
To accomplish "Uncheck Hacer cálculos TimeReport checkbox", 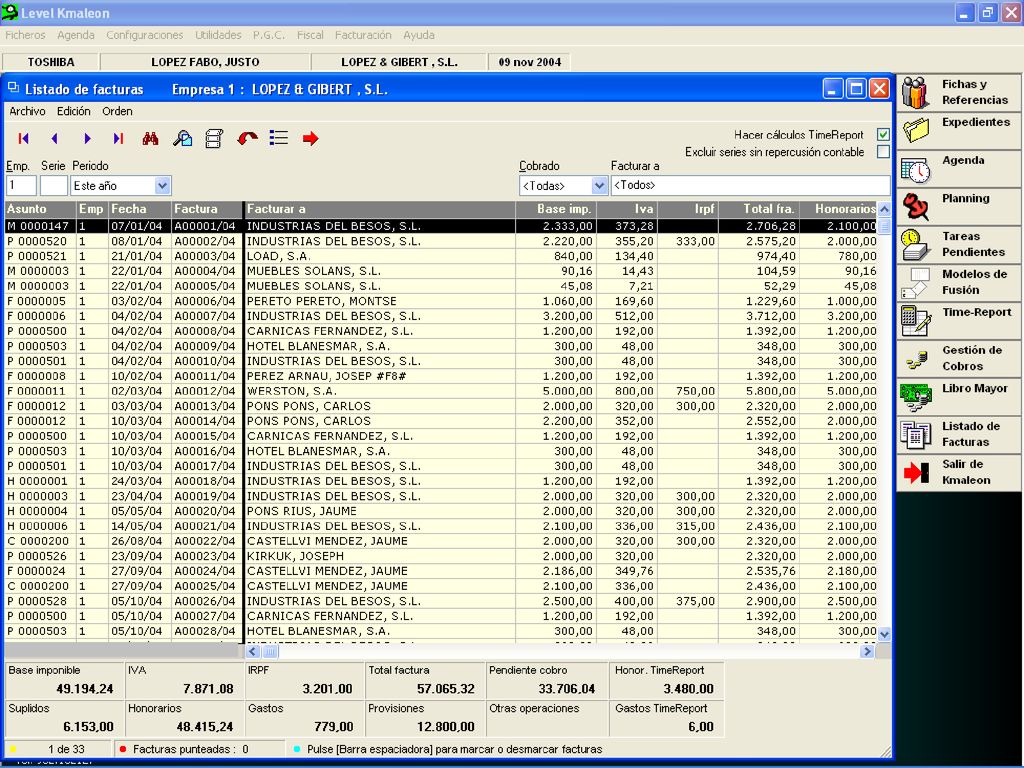I will coord(883,135).
